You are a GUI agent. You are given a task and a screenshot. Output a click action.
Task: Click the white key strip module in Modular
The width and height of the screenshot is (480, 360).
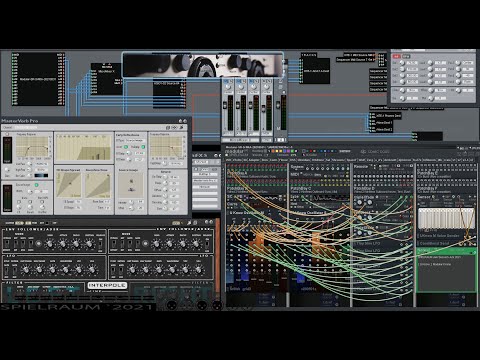pos(446,219)
